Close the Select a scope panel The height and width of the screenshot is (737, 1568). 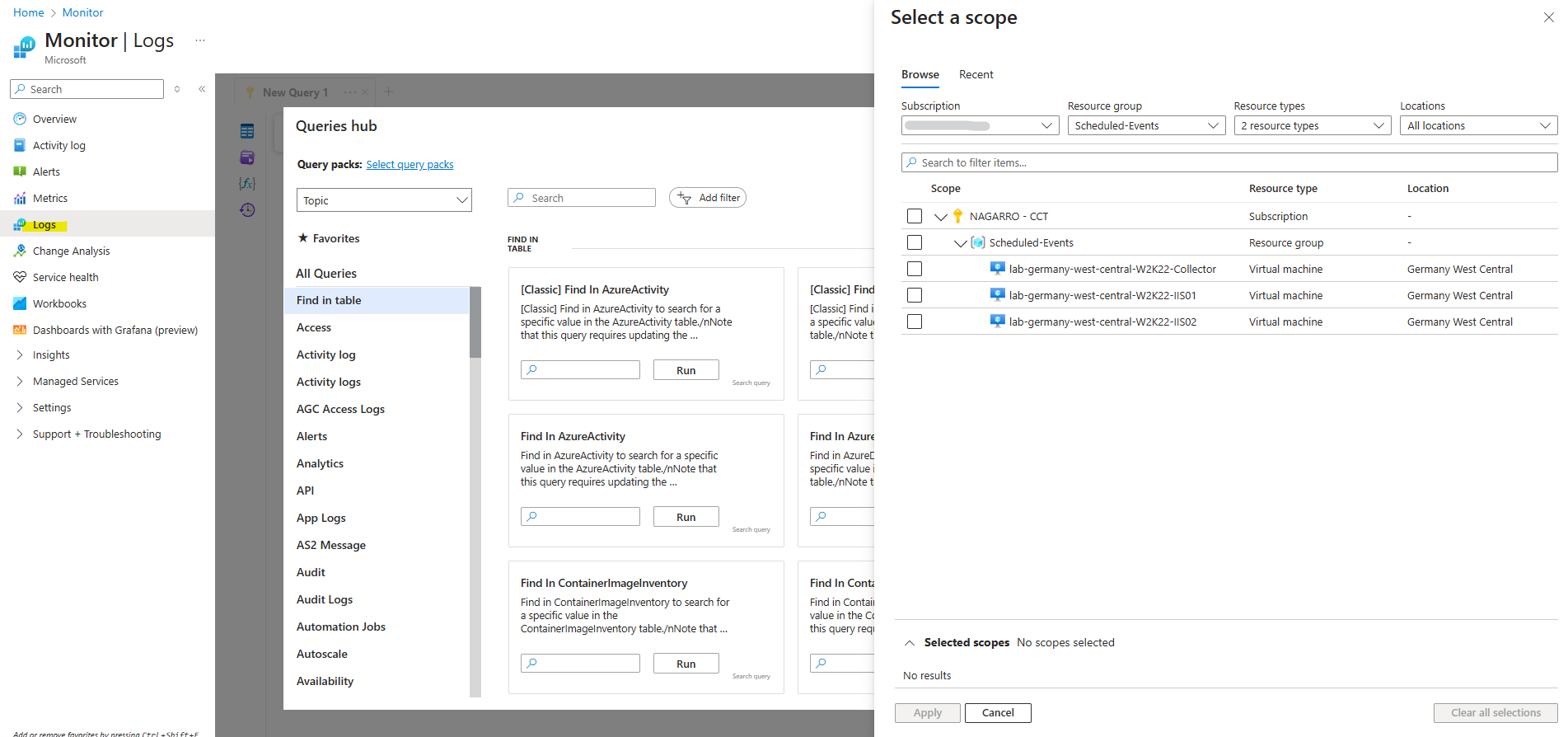(1548, 17)
